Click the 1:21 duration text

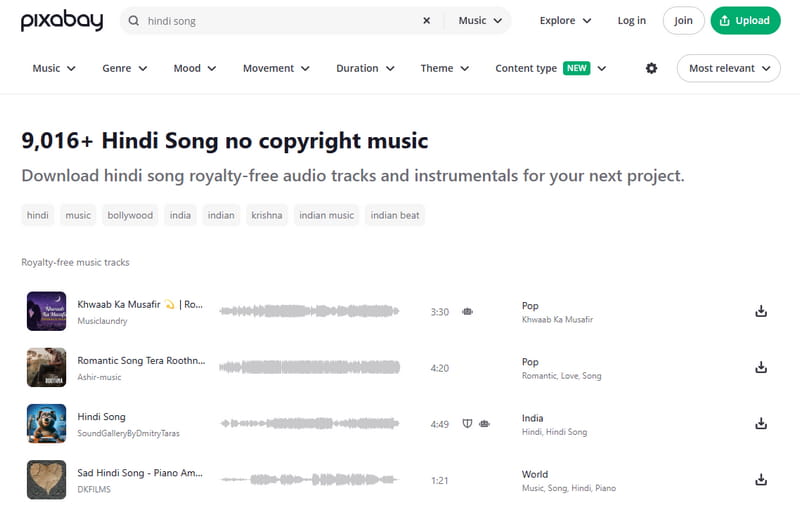coord(440,480)
